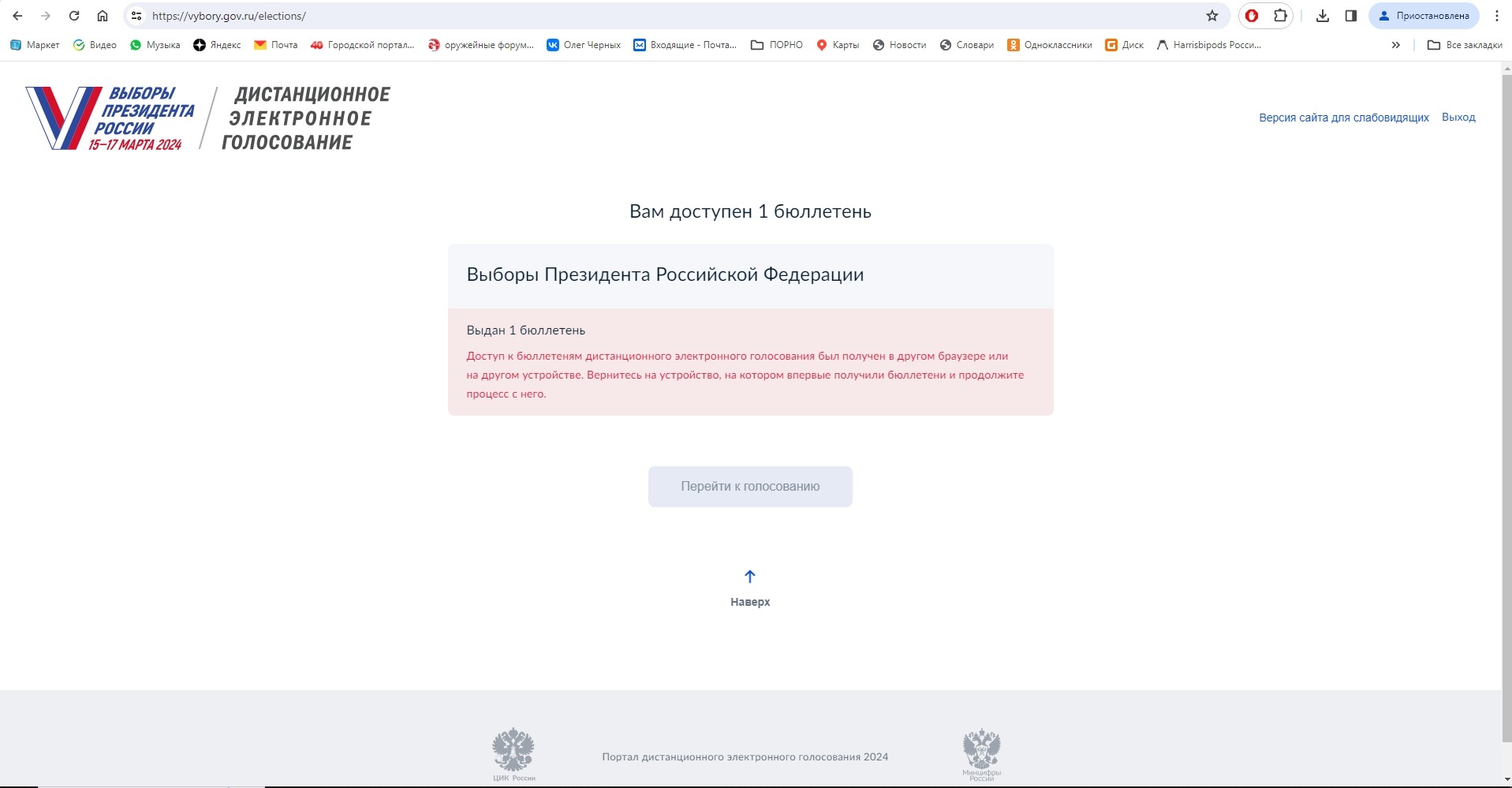Click the 'Перейти к голосованию' button
1512x788 pixels.
point(750,487)
